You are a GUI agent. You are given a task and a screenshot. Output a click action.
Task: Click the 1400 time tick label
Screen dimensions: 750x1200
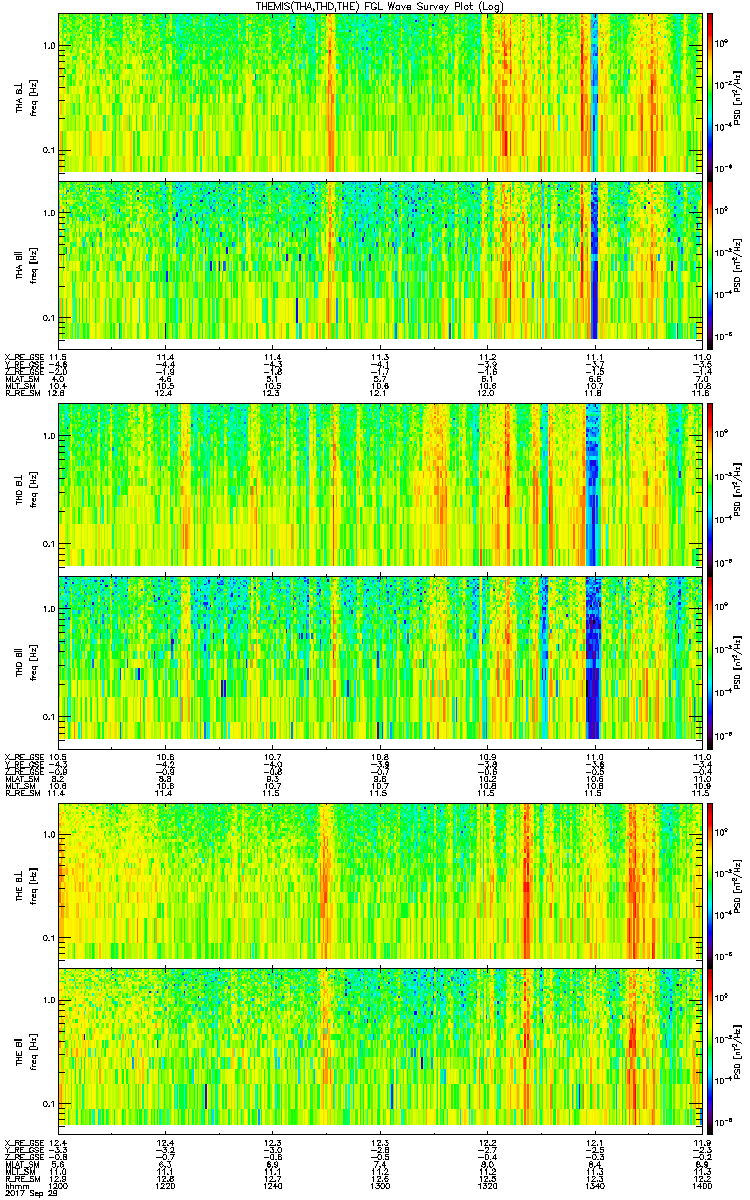pos(700,1186)
